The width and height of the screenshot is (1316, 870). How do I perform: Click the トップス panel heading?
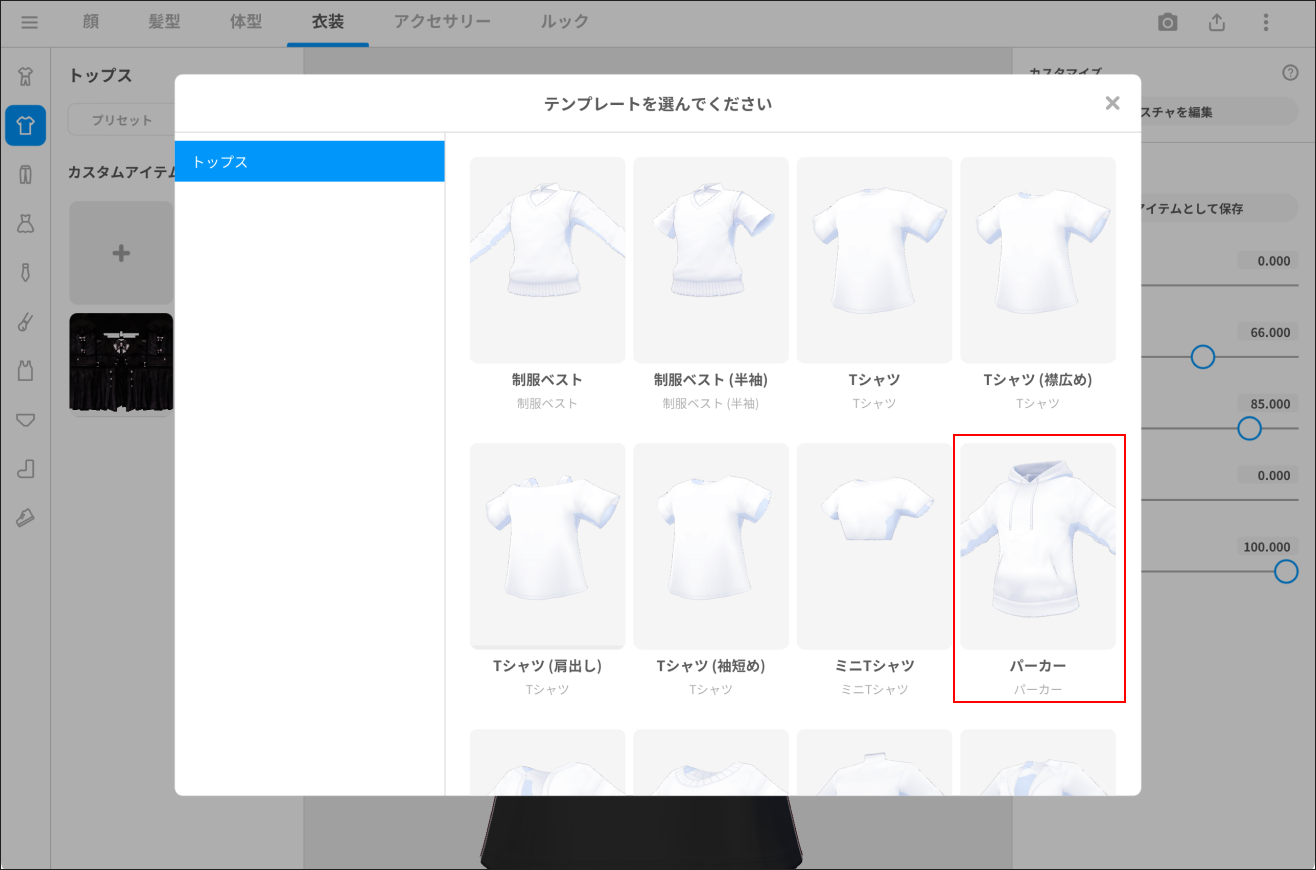(100, 75)
